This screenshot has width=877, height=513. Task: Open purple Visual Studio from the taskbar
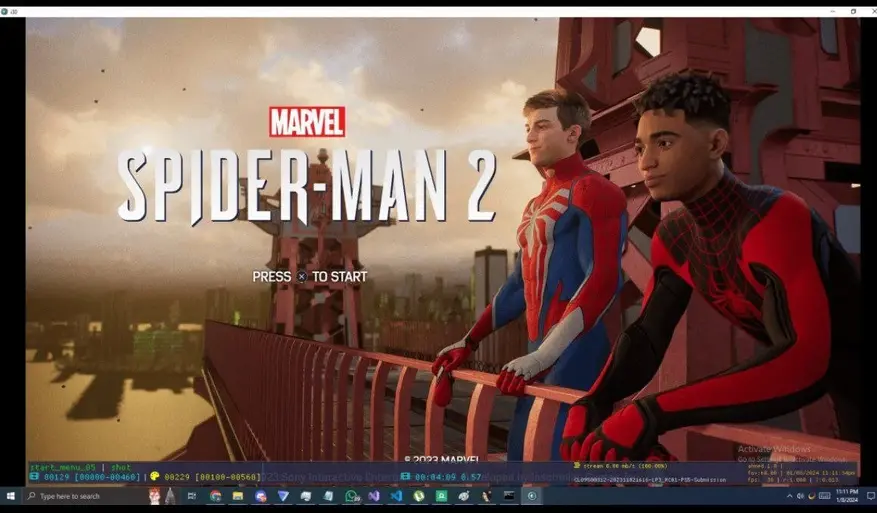(374, 496)
